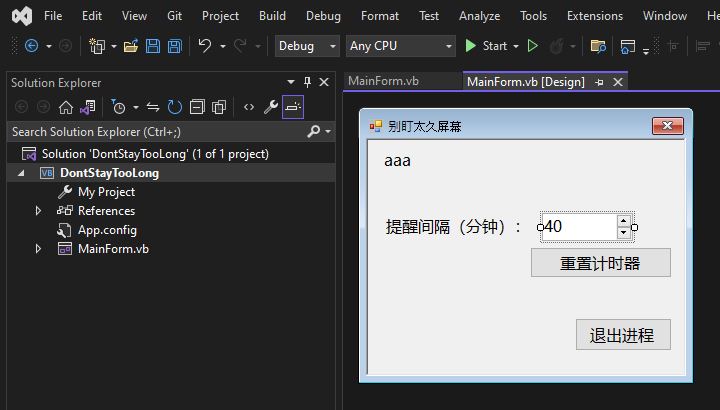This screenshot has height=410, width=720.
Task: Switch between solutions and folder views icon
Action: click(x=88, y=107)
